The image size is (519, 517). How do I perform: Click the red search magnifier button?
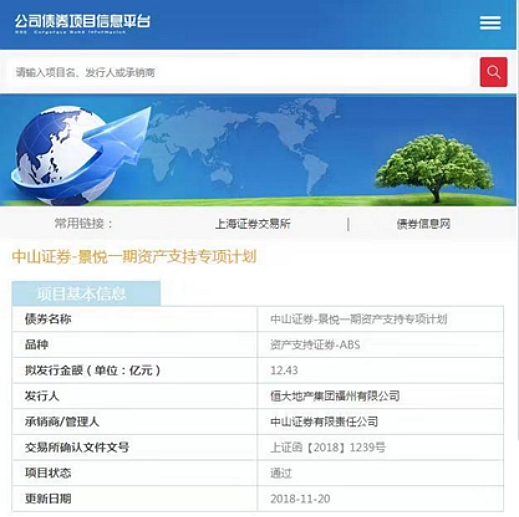point(493,72)
